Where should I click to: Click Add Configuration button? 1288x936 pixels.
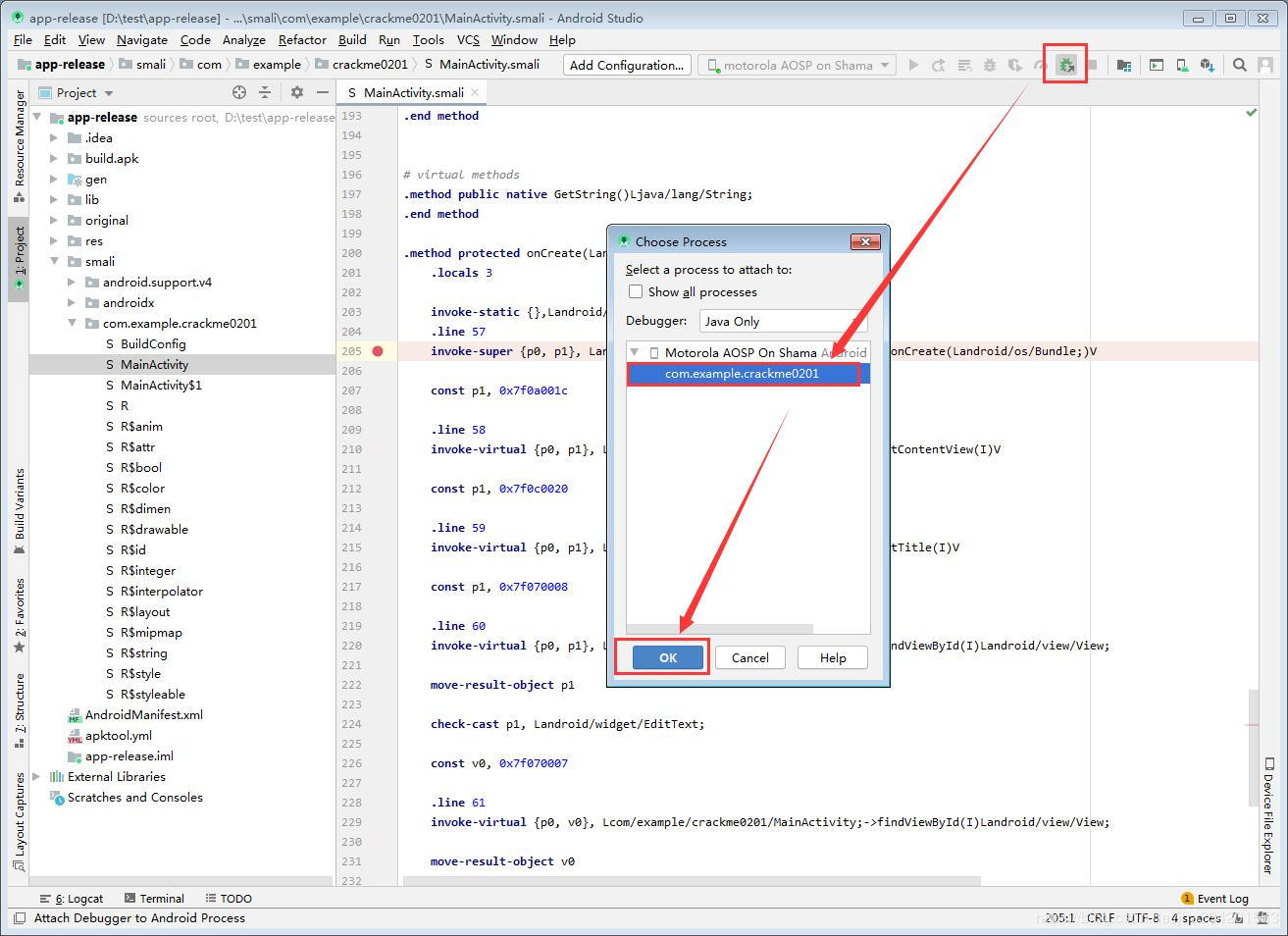coord(627,65)
